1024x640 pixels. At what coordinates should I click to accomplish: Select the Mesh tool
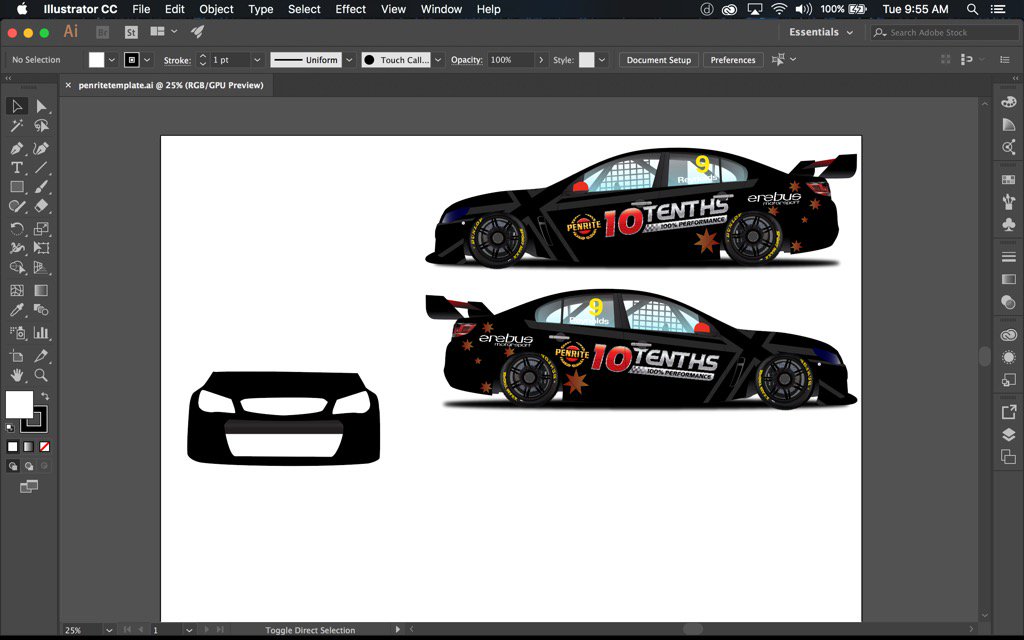[x=17, y=291]
